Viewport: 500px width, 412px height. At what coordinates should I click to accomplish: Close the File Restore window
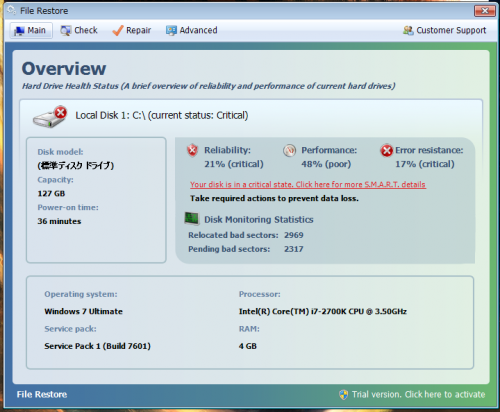click(485, 11)
